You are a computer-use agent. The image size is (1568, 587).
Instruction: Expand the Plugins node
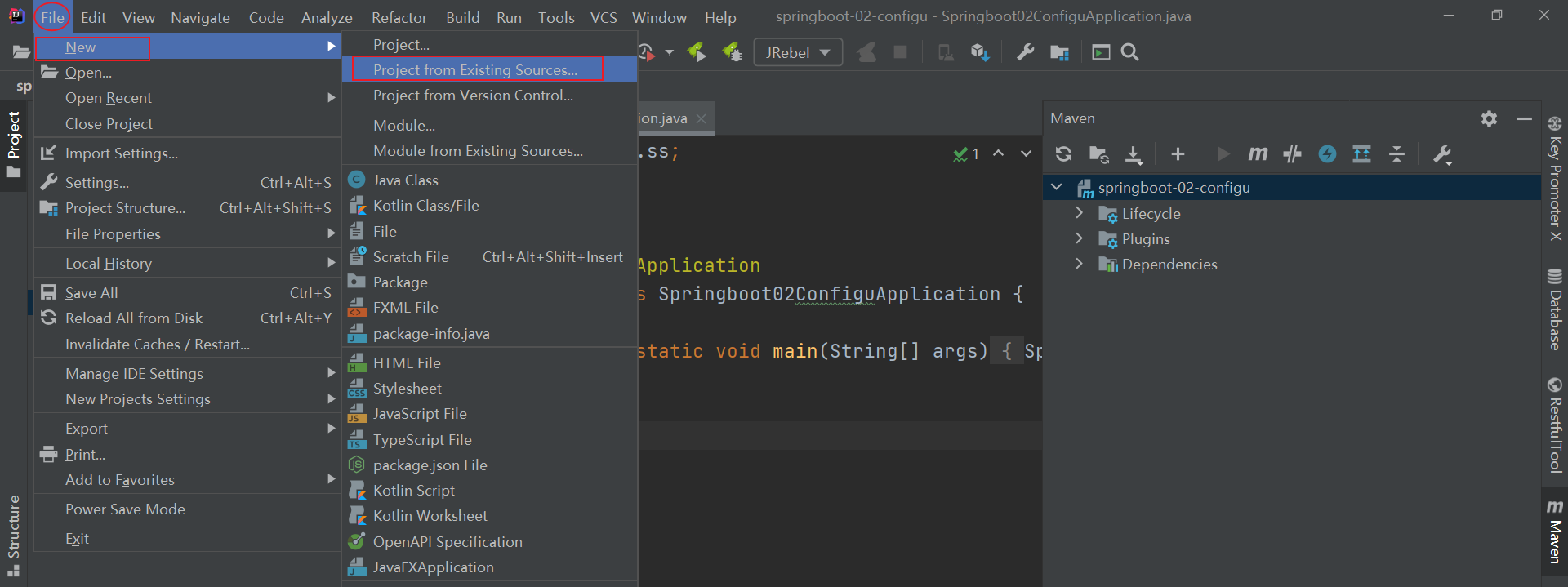[x=1080, y=238]
